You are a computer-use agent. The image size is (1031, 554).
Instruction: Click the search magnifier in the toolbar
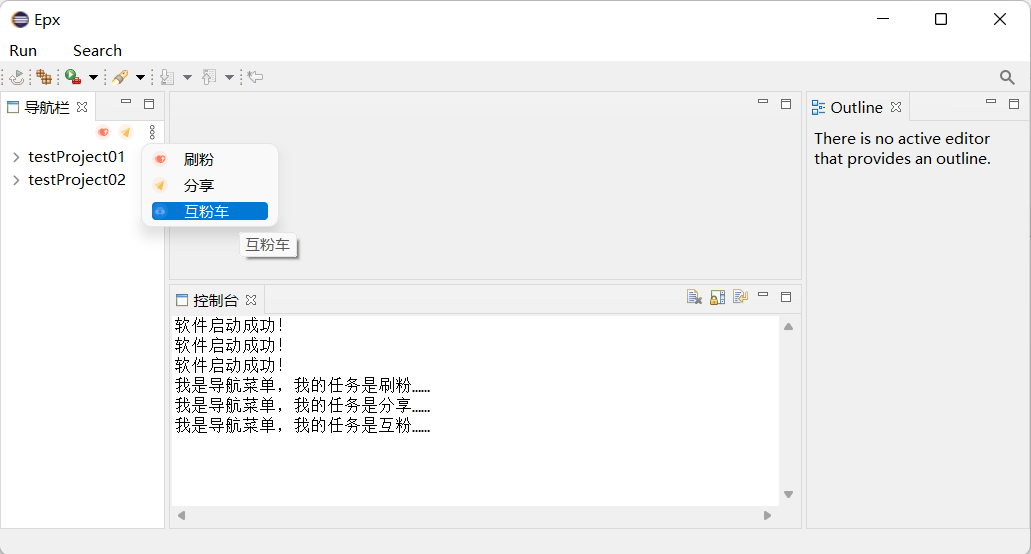coord(1007,77)
